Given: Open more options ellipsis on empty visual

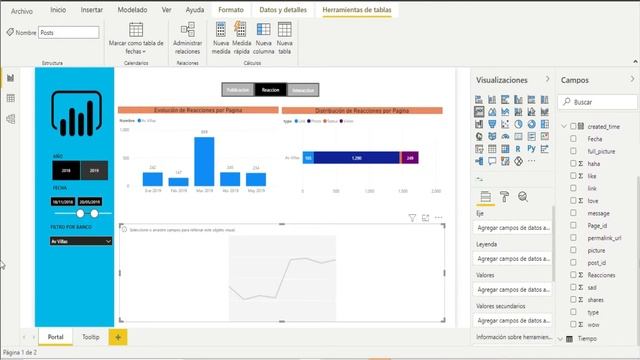Looking at the screenshot, I should (x=438, y=218).
